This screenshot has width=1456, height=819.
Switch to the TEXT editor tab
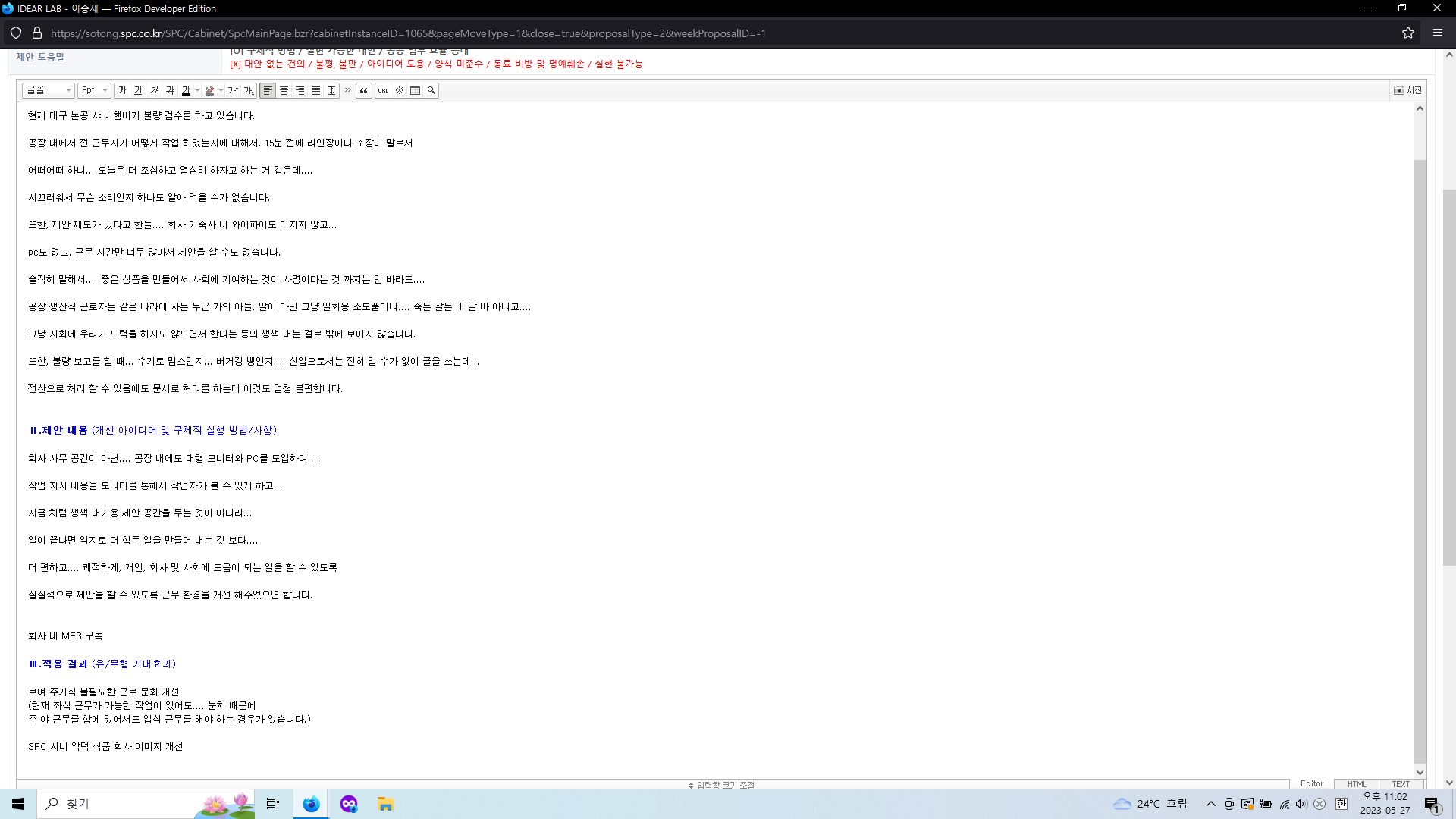point(1401,784)
